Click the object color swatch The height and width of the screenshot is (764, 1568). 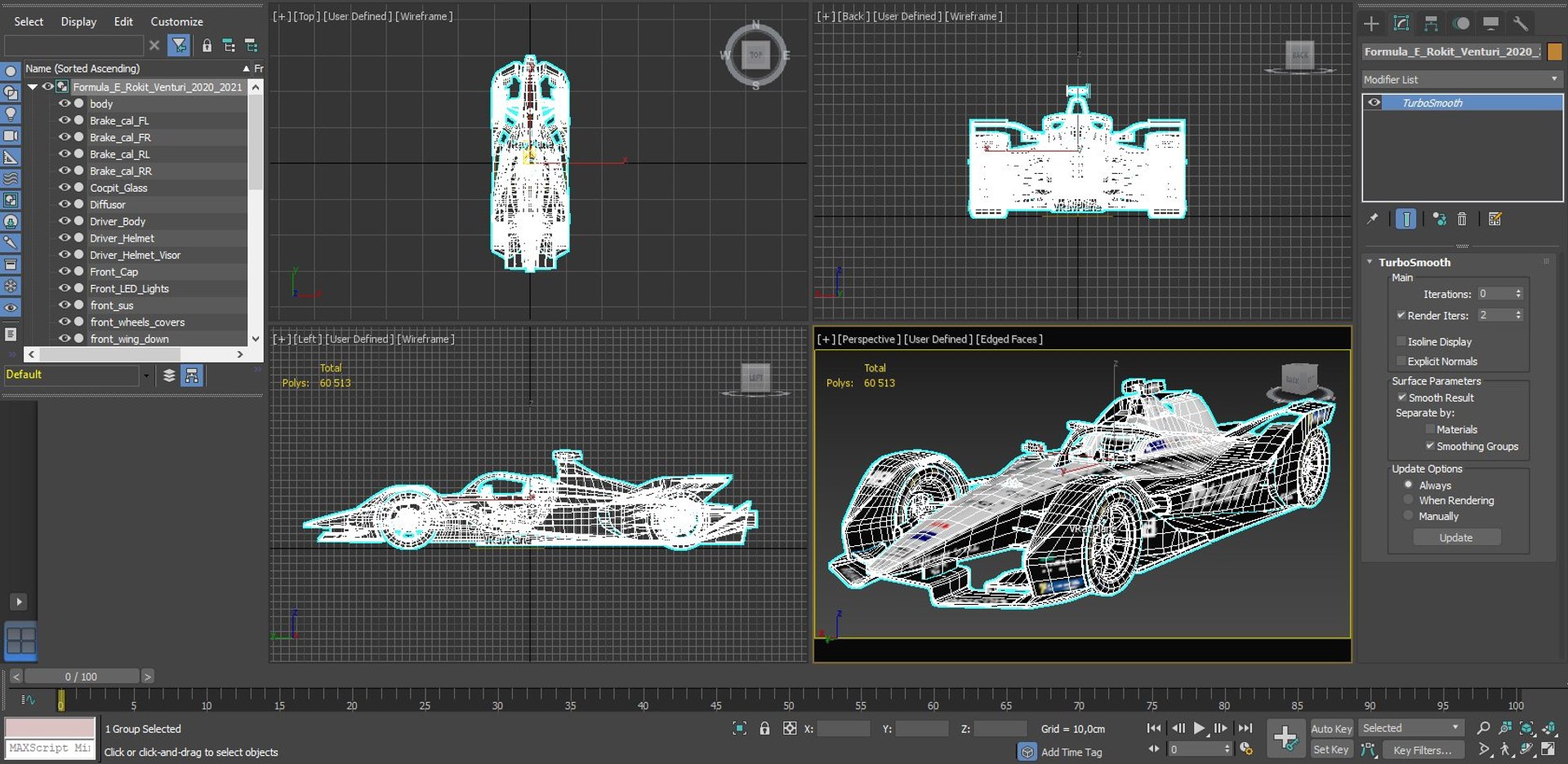(1555, 51)
